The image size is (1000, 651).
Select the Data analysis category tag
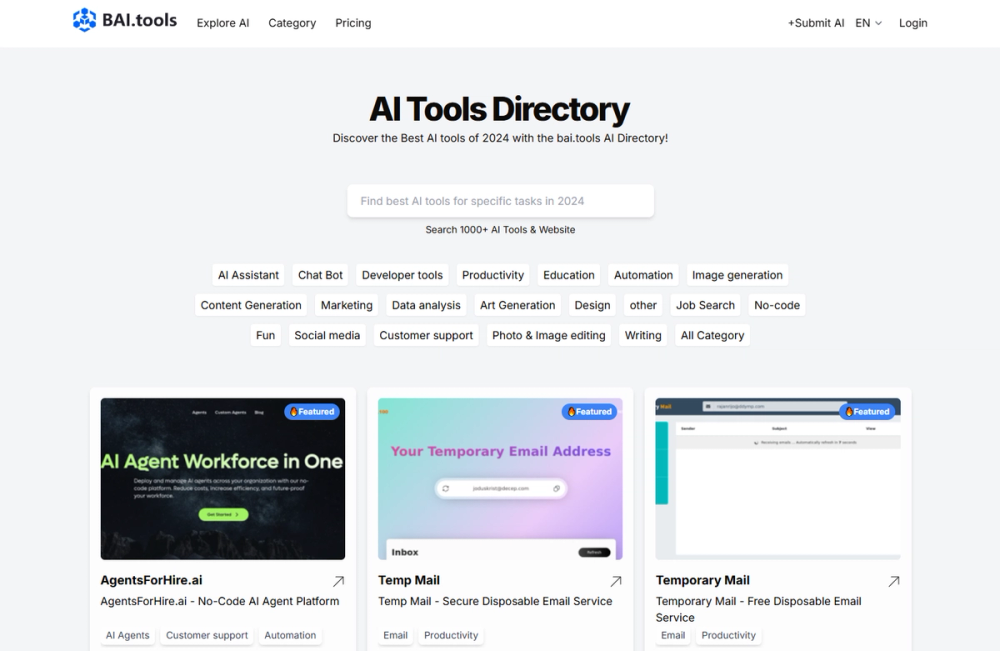pos(426,305)
